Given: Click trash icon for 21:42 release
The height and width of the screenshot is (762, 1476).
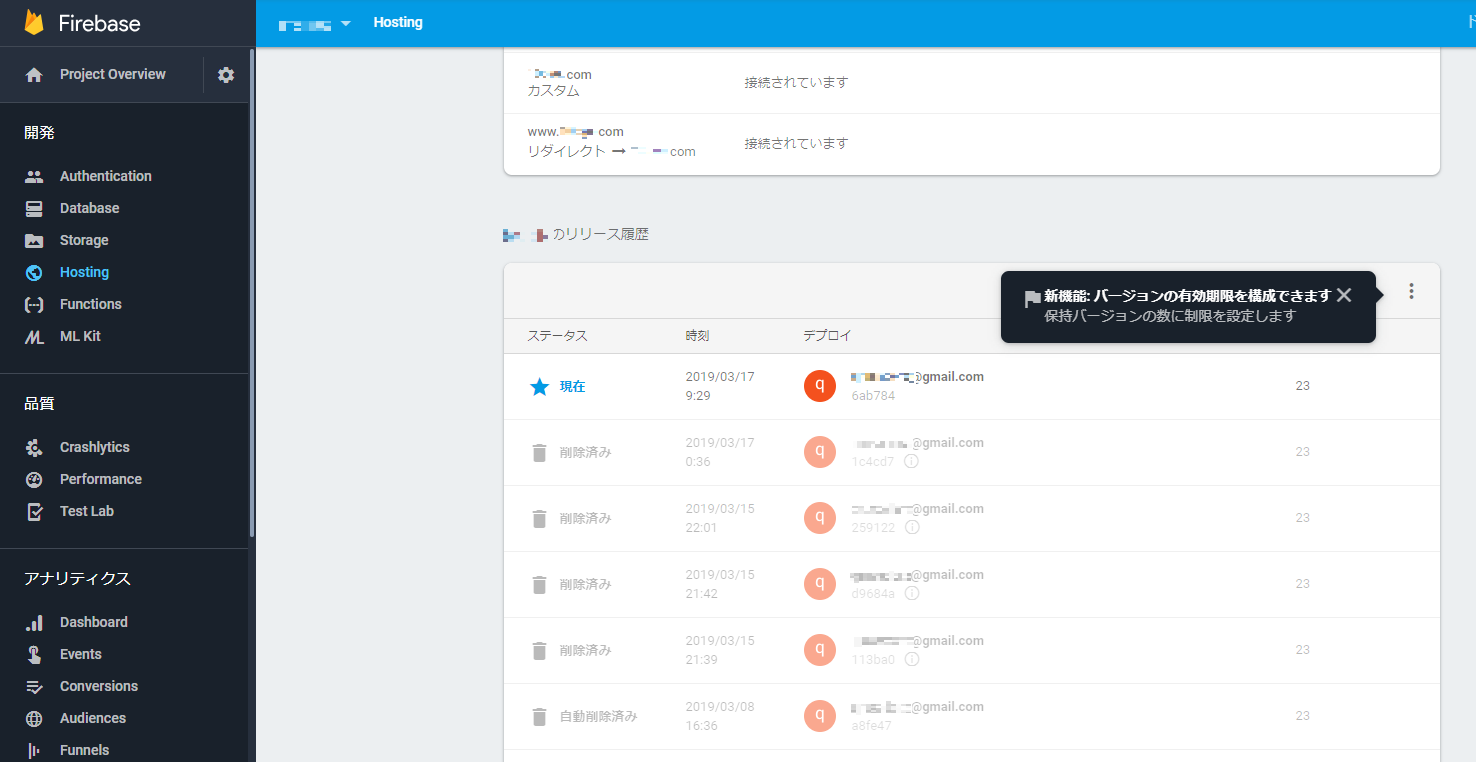Looking at the screenshot, I should point(539,584).
